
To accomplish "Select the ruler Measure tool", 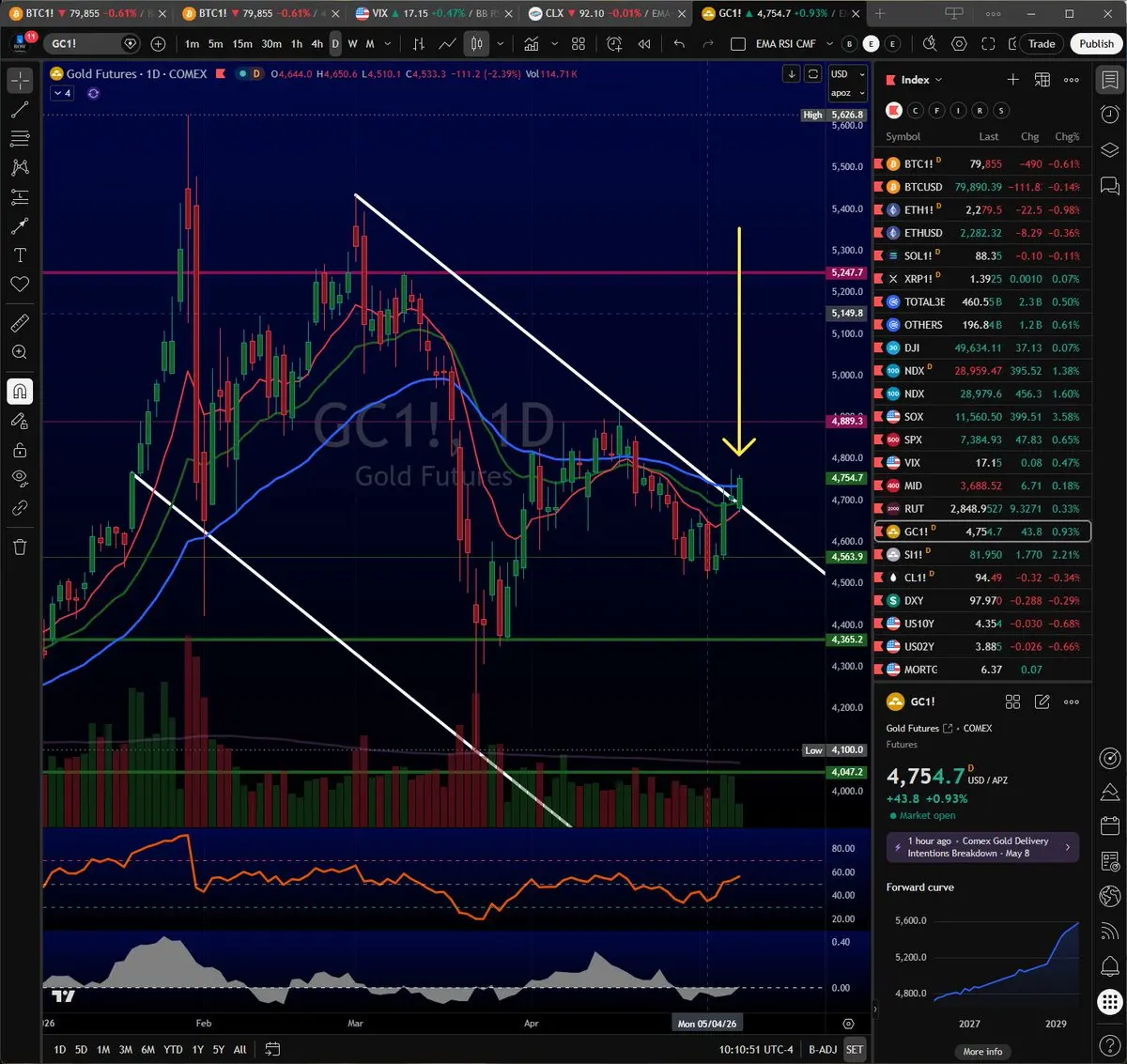I will (20, 323).
